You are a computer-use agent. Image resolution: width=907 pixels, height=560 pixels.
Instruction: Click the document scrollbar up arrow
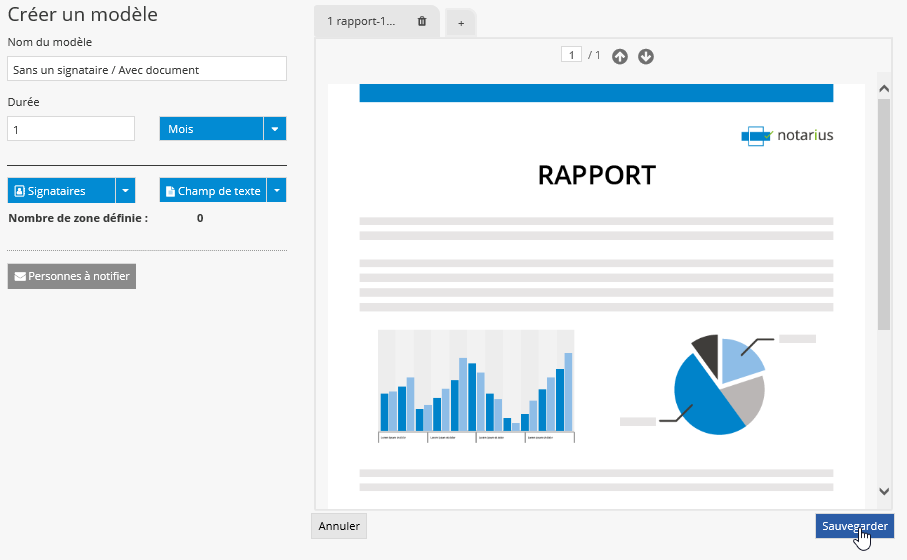(x=884, y=89)
